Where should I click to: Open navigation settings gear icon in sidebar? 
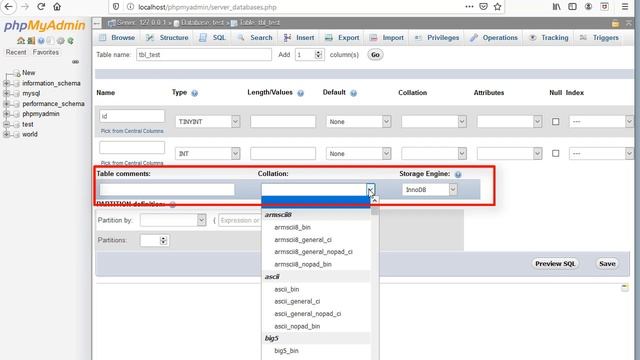point(60,41)
